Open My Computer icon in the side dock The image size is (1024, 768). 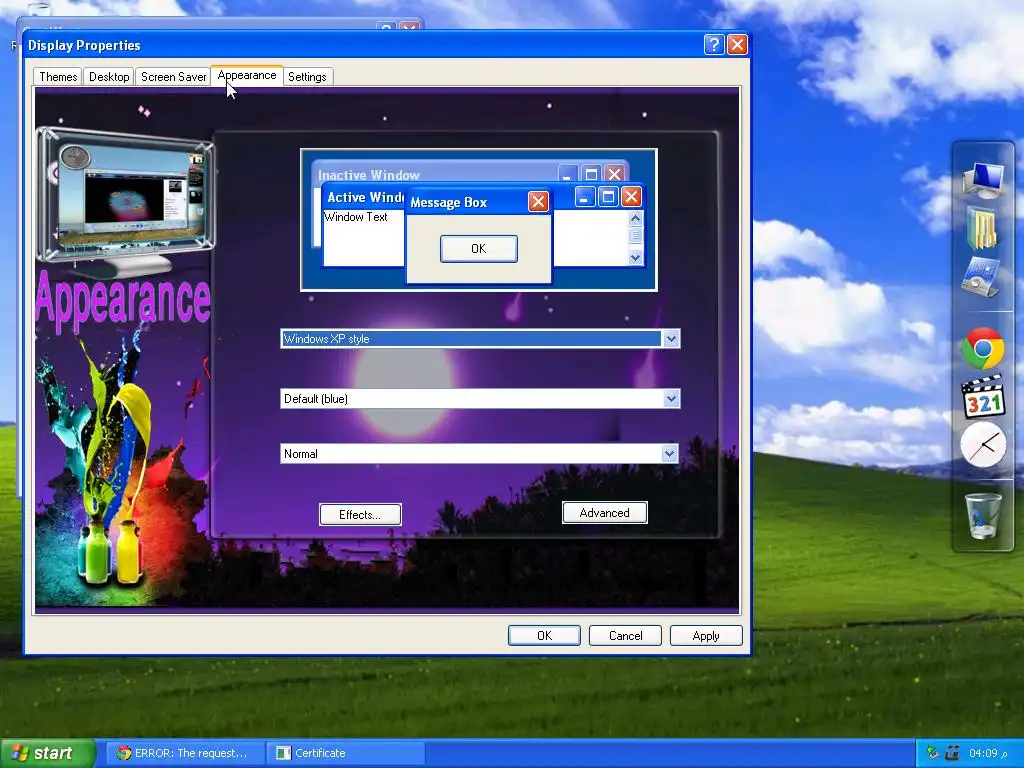(x=984, y=179)
